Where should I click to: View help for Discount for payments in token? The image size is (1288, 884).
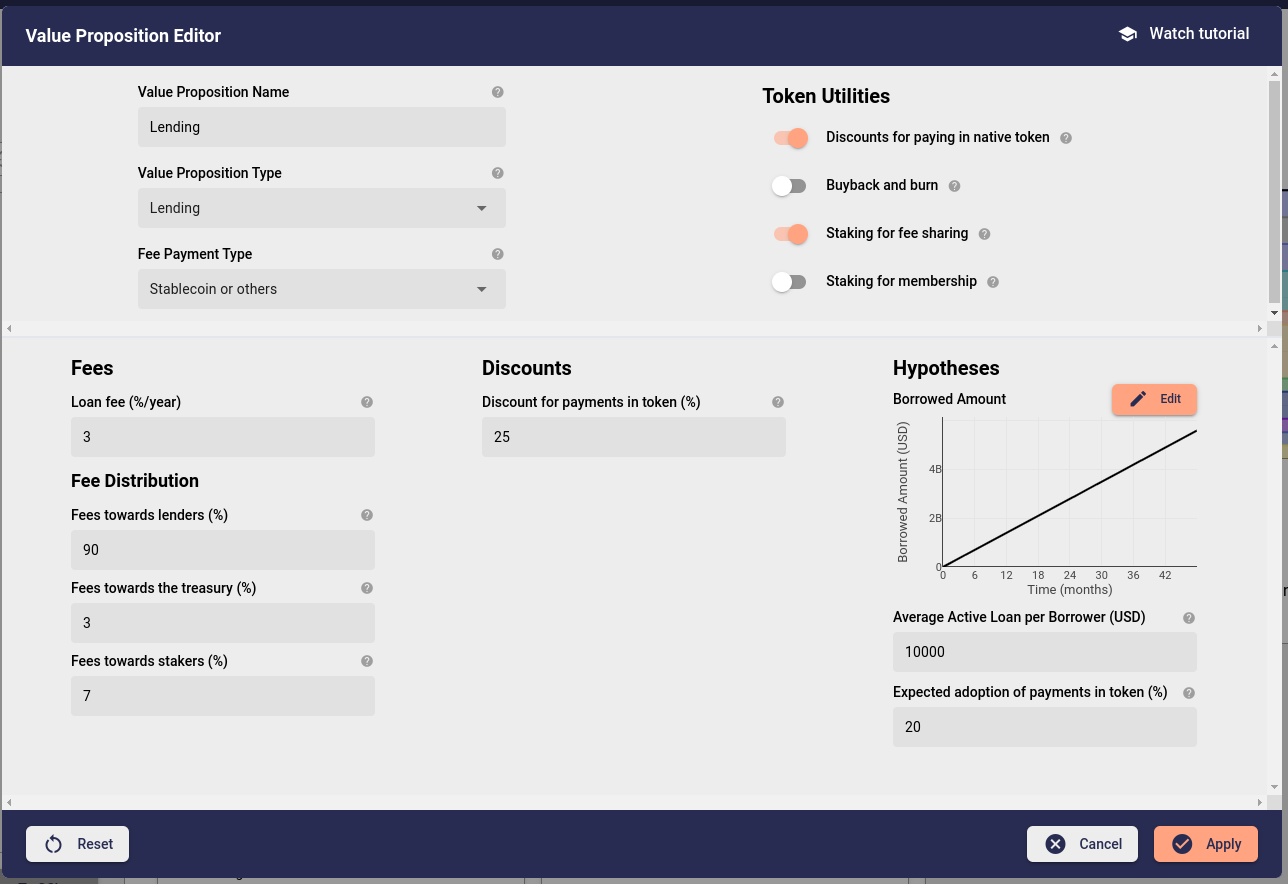pyautogui.click(x=777, y=401)
